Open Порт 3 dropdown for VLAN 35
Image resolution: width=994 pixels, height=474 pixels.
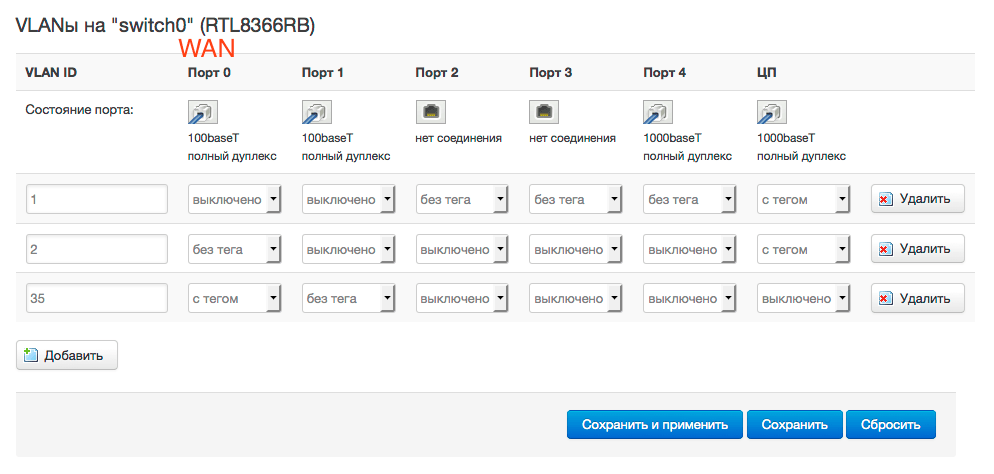pyautogui.click(x=576, y=298)
